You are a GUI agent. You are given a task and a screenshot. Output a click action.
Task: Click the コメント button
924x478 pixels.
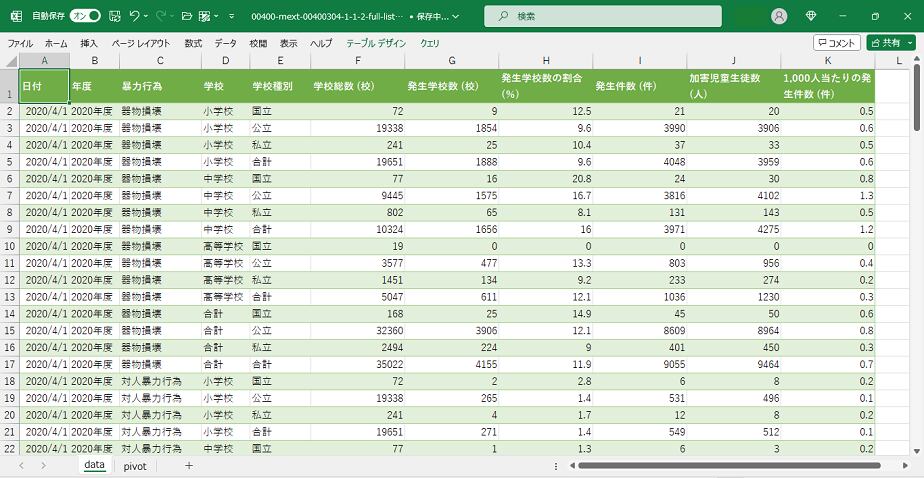pyautogui.click(x=836, y=43)
